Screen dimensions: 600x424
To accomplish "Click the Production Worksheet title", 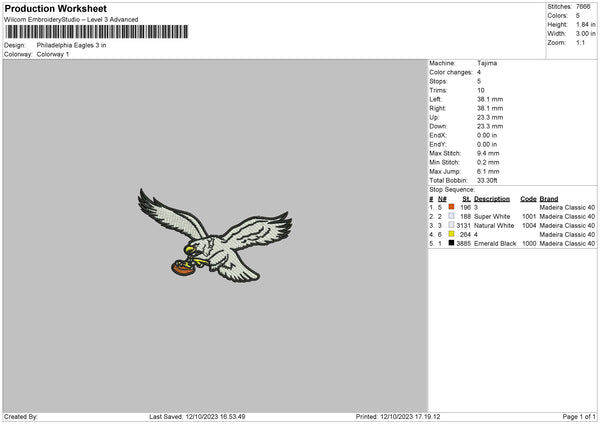I will 55,8.
